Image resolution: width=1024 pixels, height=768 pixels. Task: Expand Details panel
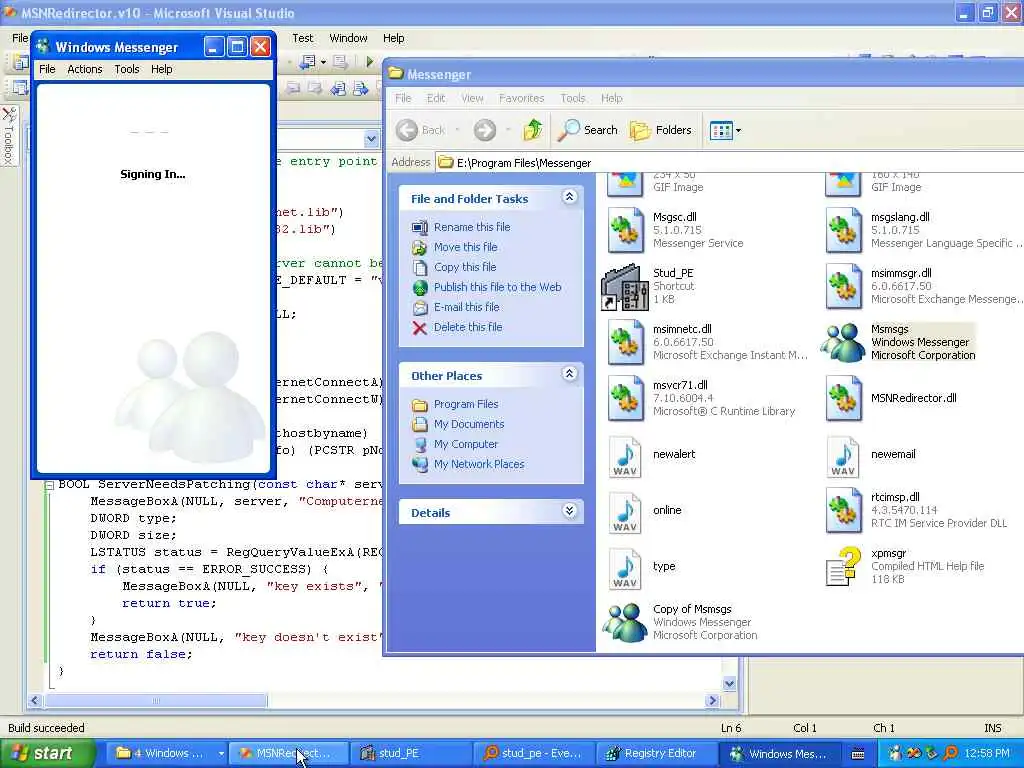point(569,511)
